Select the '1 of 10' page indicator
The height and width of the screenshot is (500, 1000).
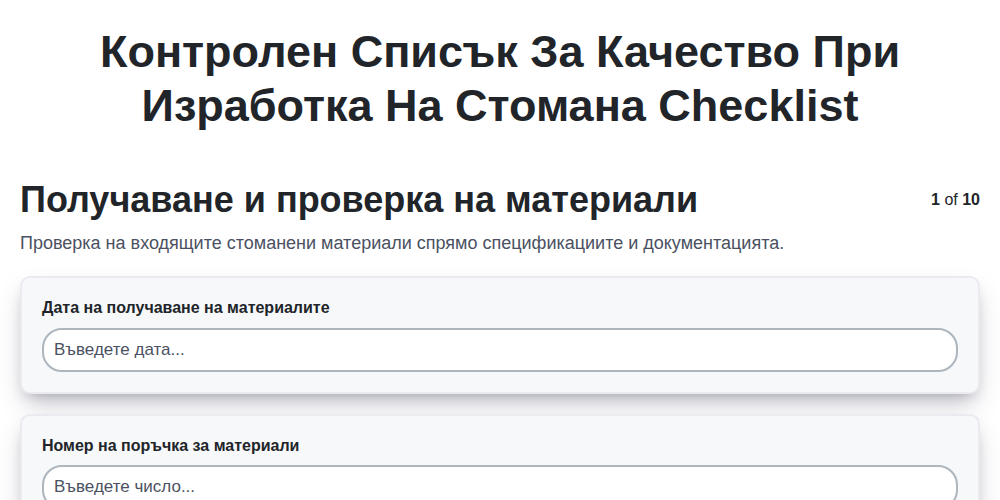[955, 200]
